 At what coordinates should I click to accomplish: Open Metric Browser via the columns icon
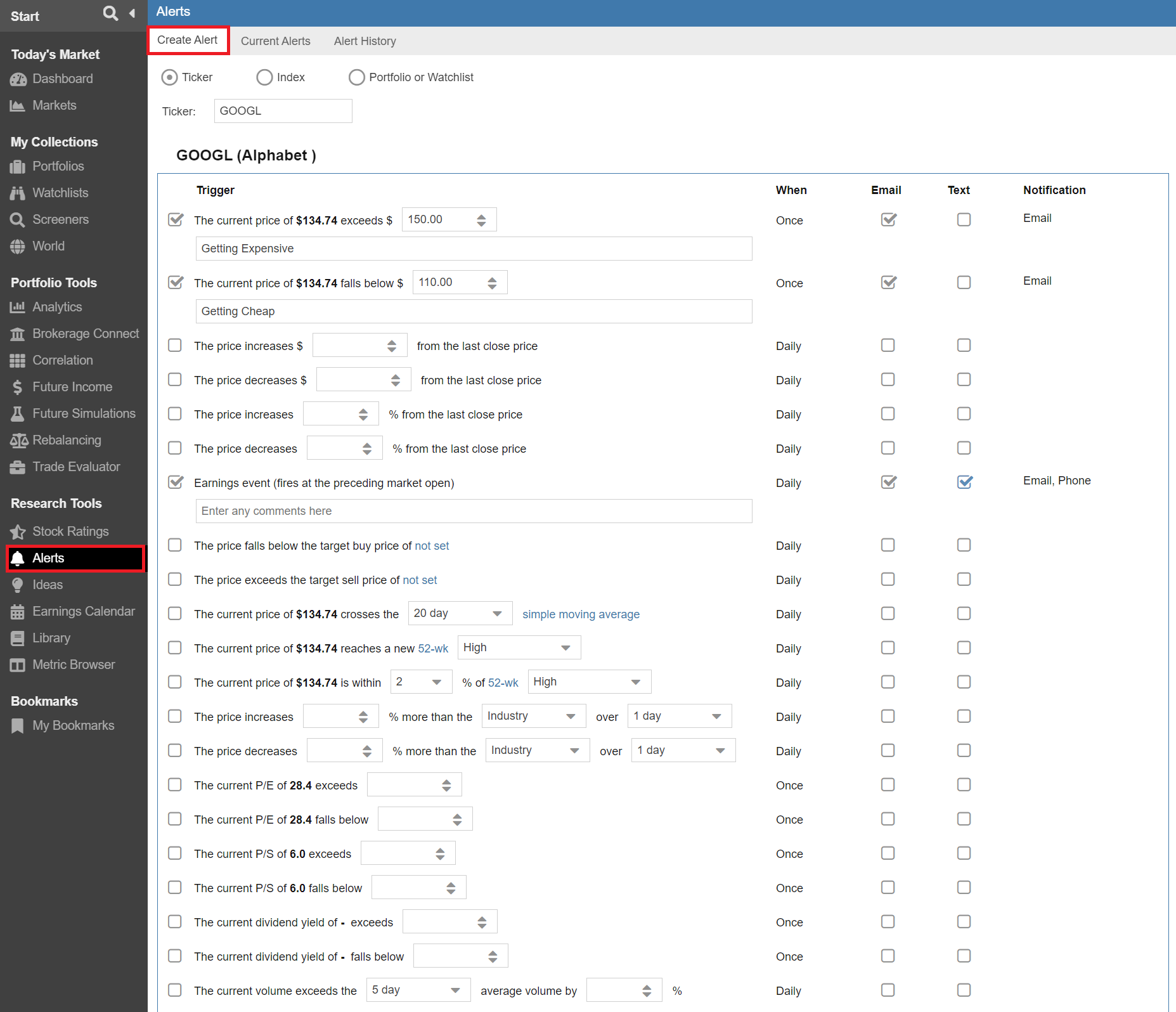point(18,665)
